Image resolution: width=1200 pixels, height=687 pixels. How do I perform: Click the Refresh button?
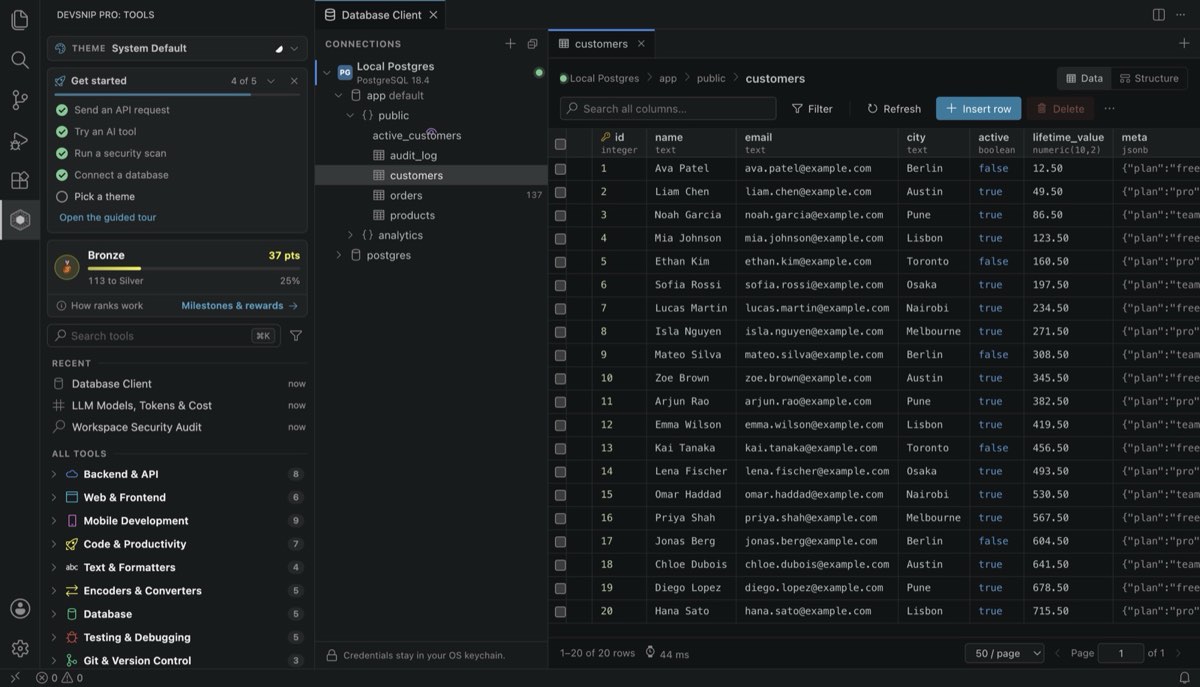894,109
